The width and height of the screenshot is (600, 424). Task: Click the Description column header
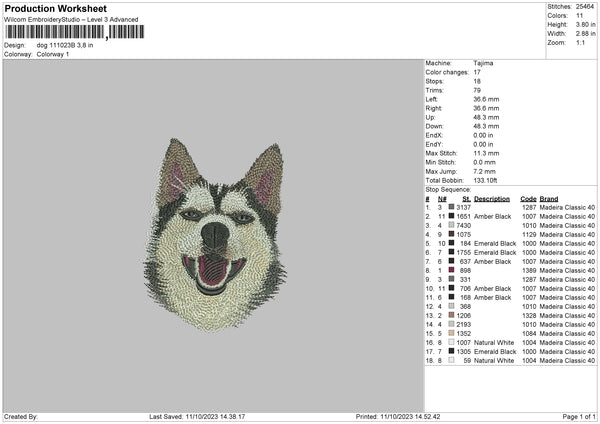point(492,198)
